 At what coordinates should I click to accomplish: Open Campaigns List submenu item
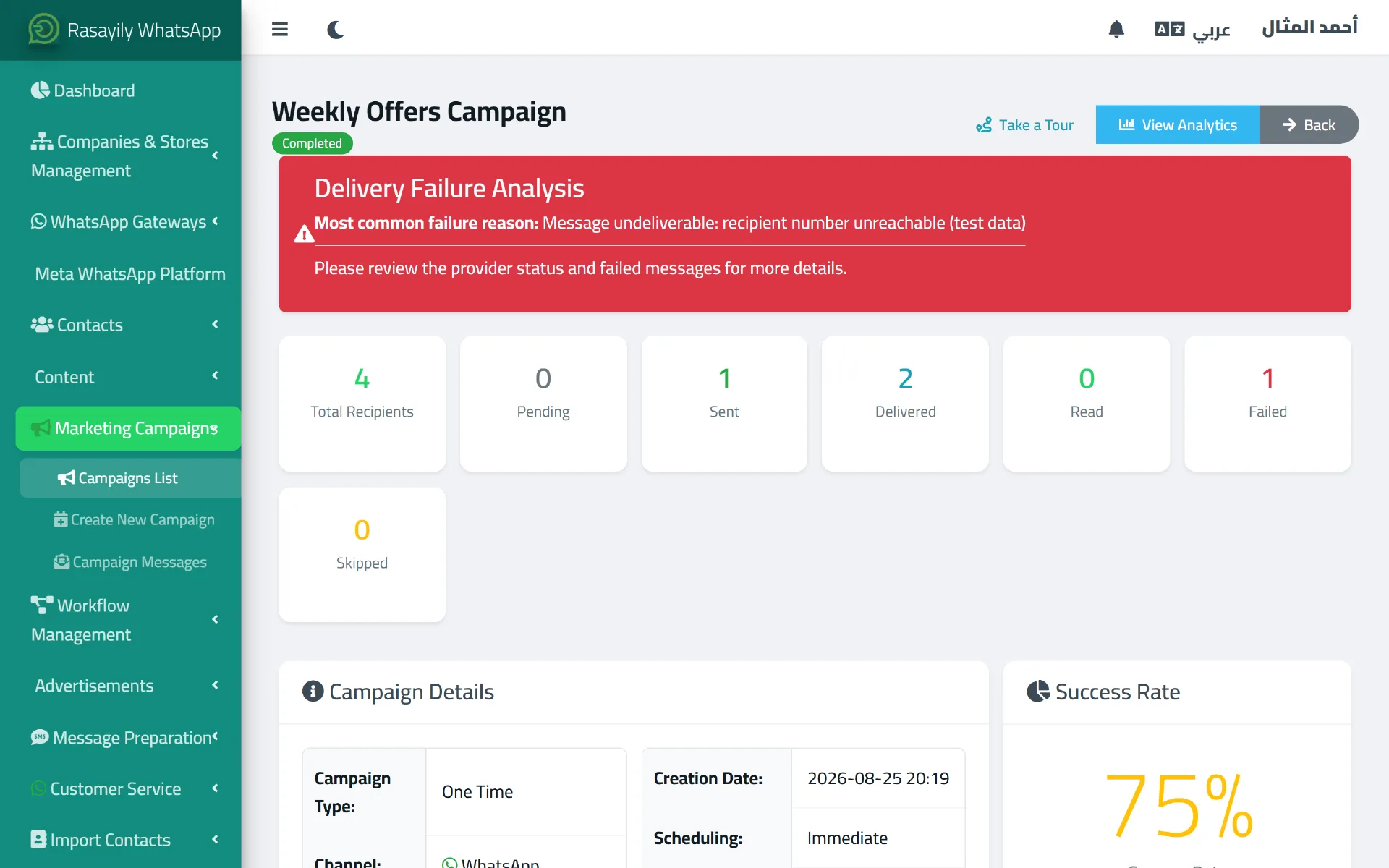[130, 478]
